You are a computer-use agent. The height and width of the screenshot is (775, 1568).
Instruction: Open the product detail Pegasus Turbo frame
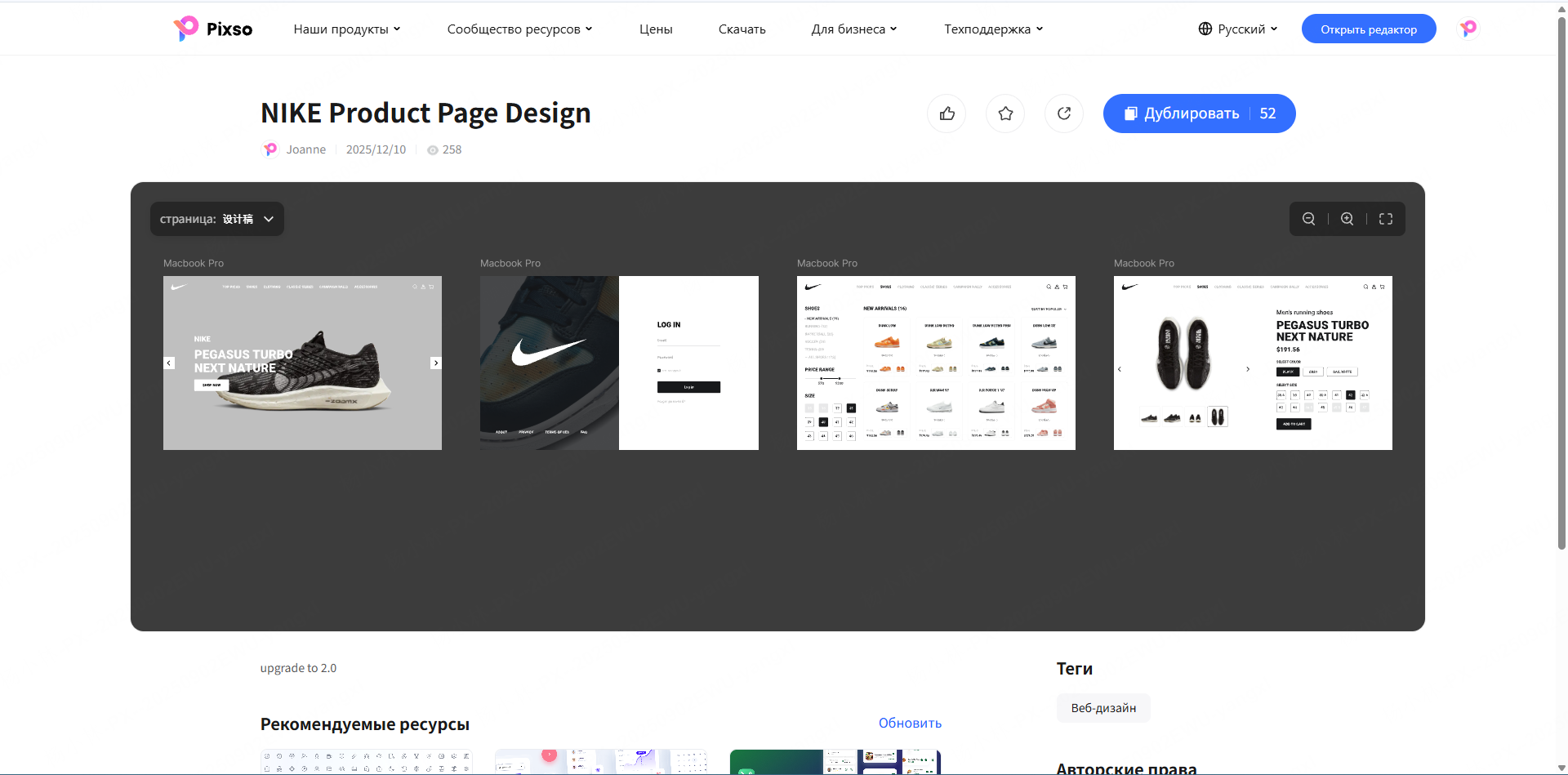pos(1253,363)
